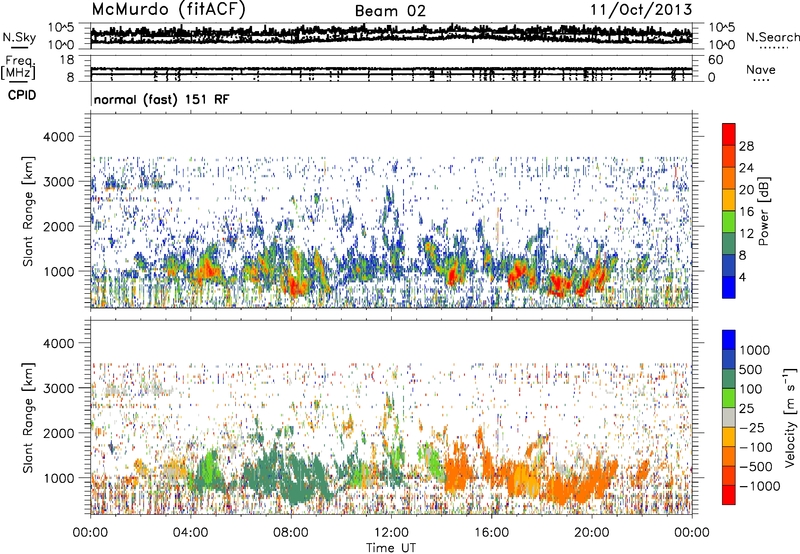Click the orange −500 to −100 Velocity segment
The height and width of the screenshot is (554, 800).
click(x=729, y=456)
